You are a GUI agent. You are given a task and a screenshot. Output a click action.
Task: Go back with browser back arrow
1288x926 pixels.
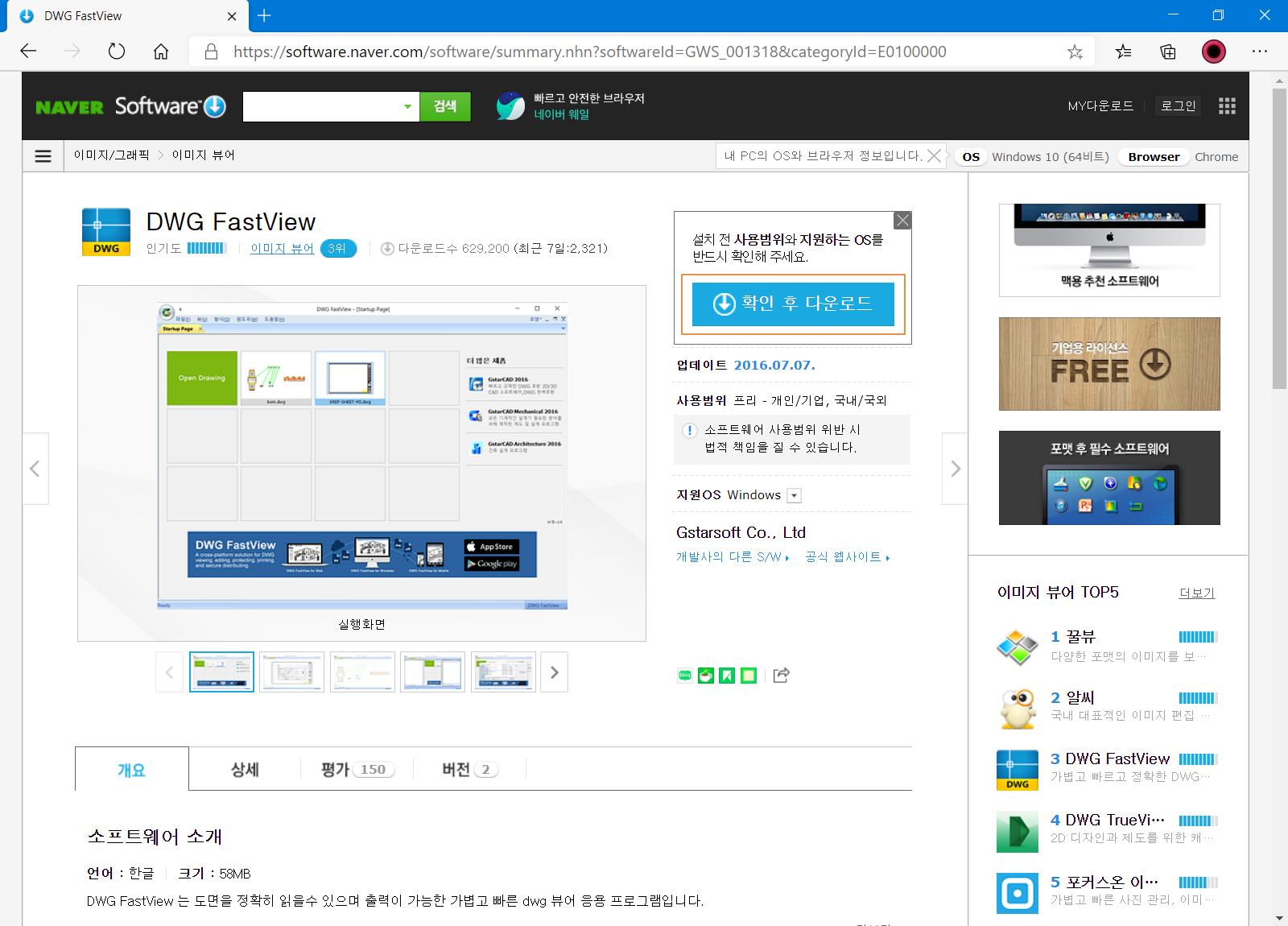coord(29,52)
